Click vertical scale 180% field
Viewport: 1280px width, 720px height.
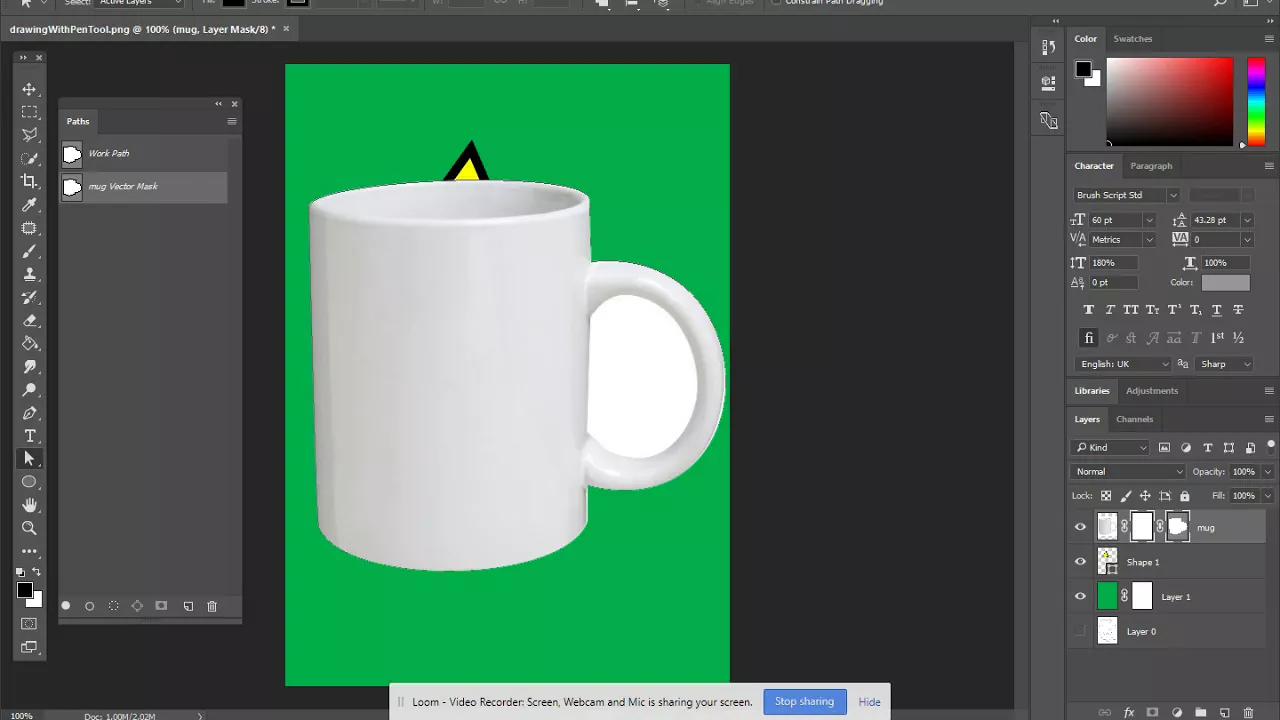click(x=1115, y=263)
